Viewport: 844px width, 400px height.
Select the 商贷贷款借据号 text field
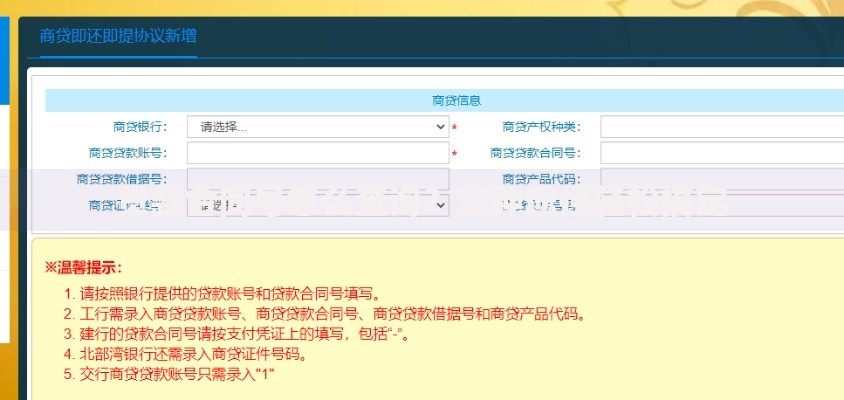317,179
